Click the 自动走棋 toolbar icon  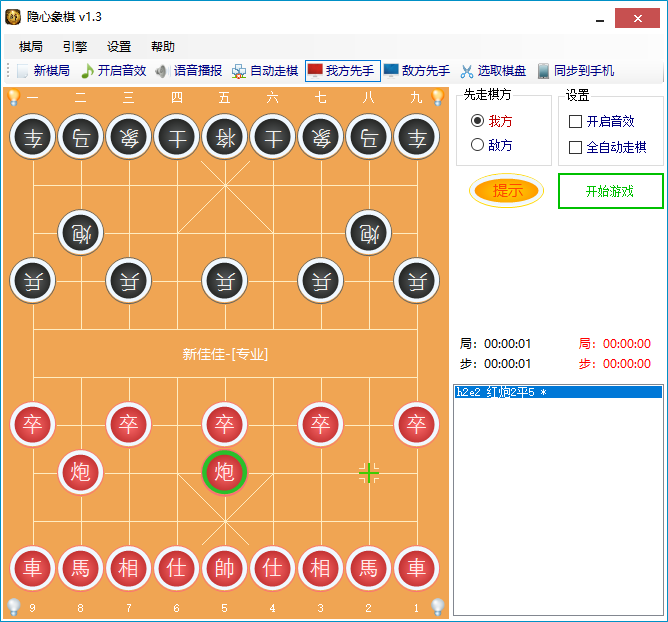239,71
